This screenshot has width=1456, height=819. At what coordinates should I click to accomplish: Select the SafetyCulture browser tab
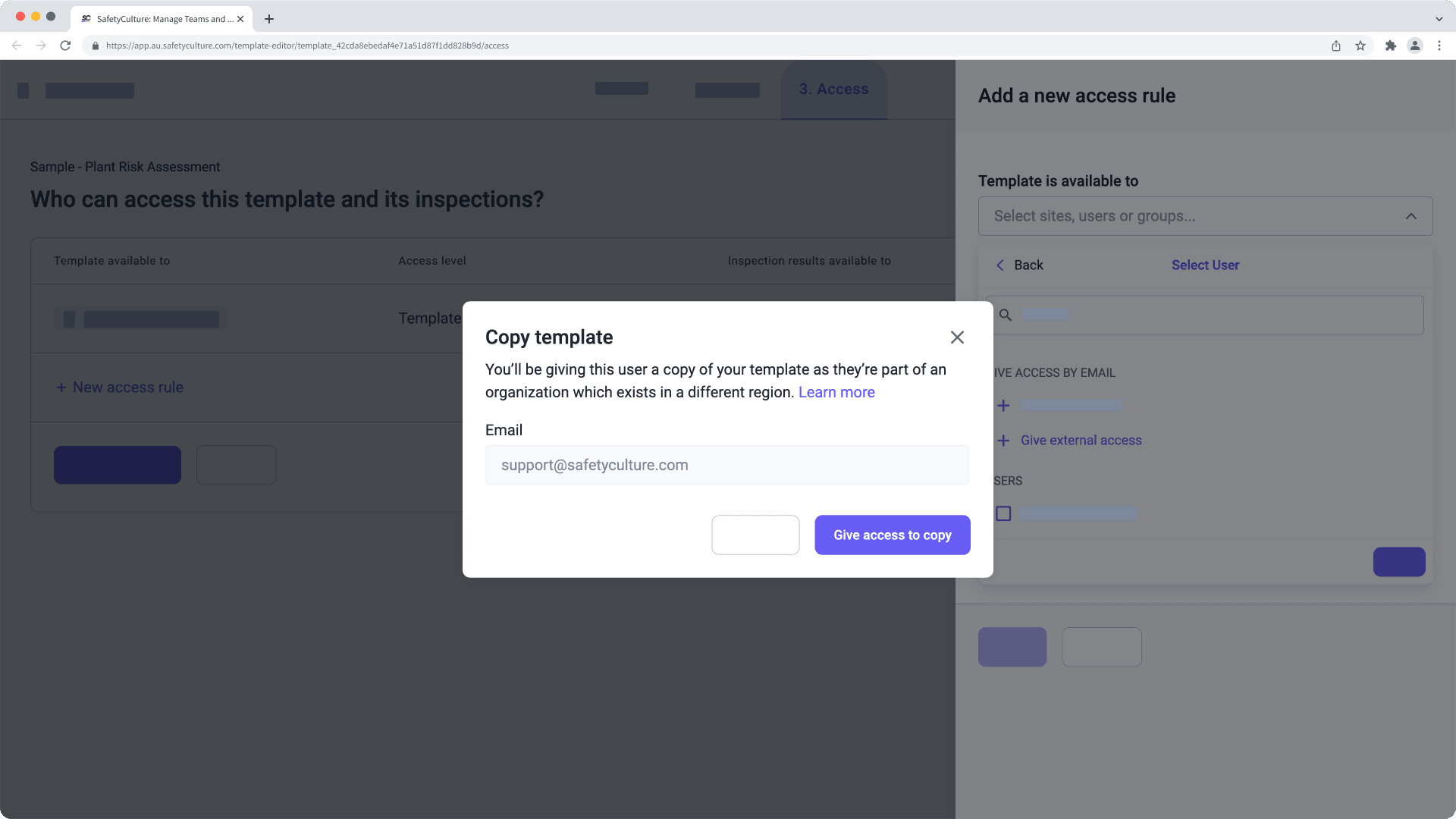coord(160,18)
